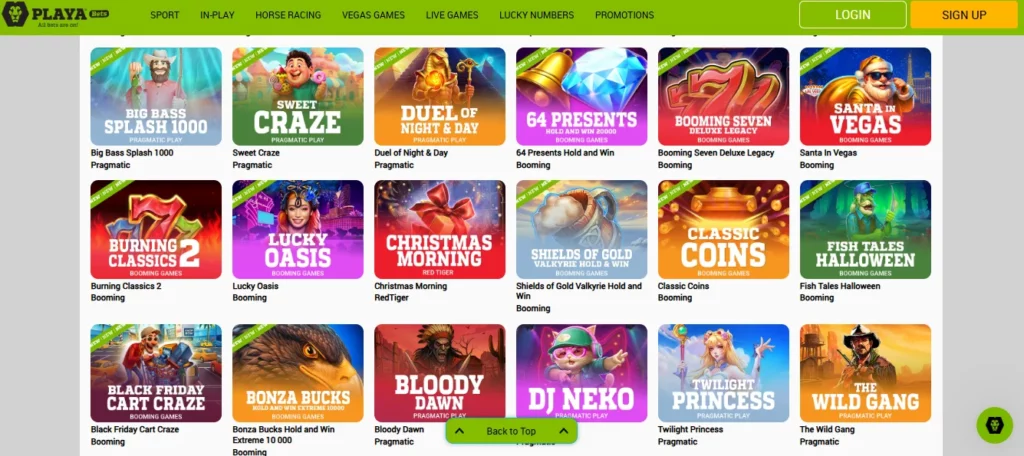Open the Lucky Numbers page
Viewport: 1024px width, 456px height.
tap(536, 15)
